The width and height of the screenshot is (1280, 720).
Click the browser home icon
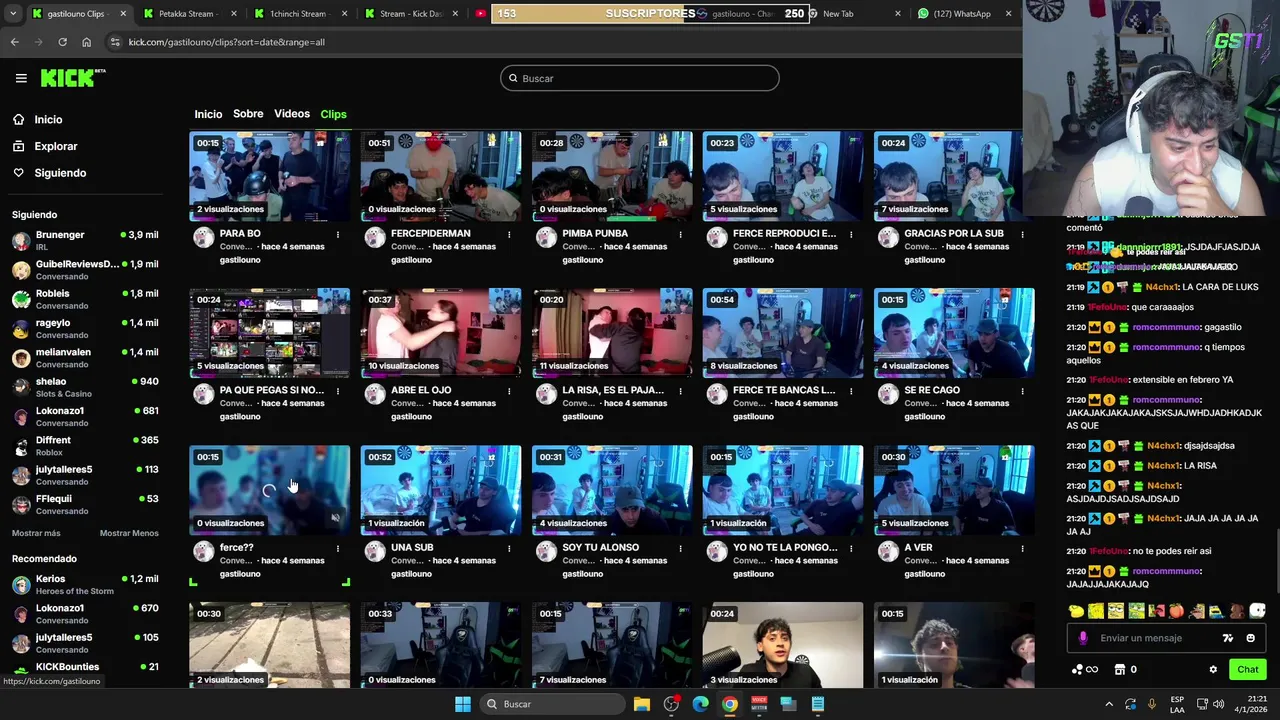point(86,42)
